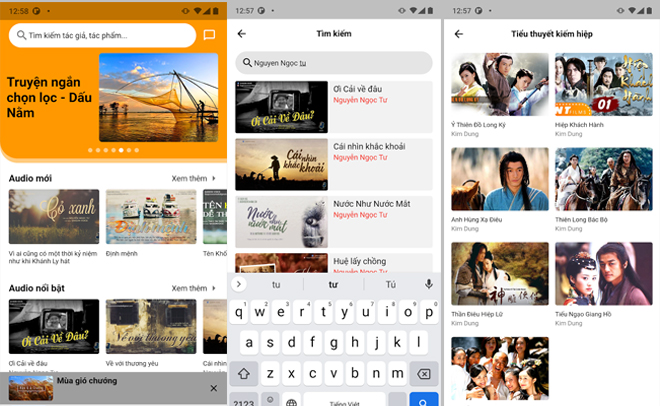Tap the eye icon in the Tiểu thuyết status bar
This screenshot has height=406, width=660.
(x=620, y=11)
